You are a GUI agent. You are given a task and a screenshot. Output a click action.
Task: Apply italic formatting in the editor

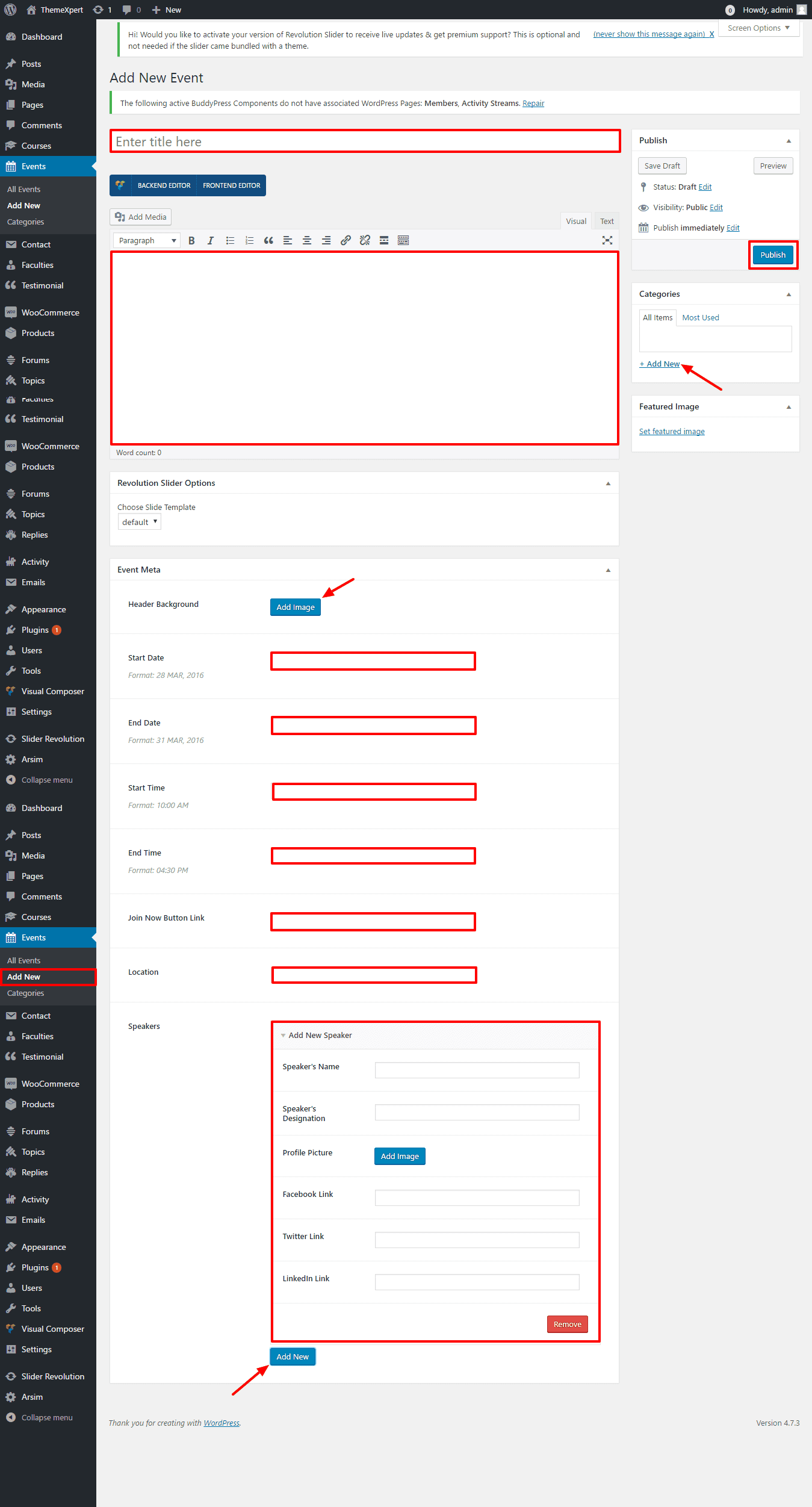coord(211,241)
